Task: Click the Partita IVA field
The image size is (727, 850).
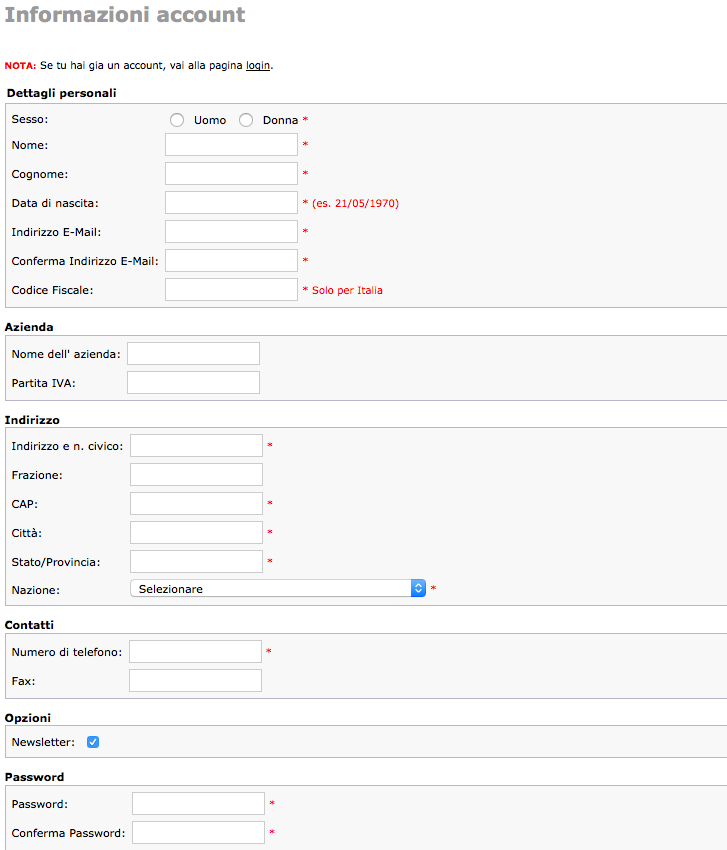Action: point(194,383)
